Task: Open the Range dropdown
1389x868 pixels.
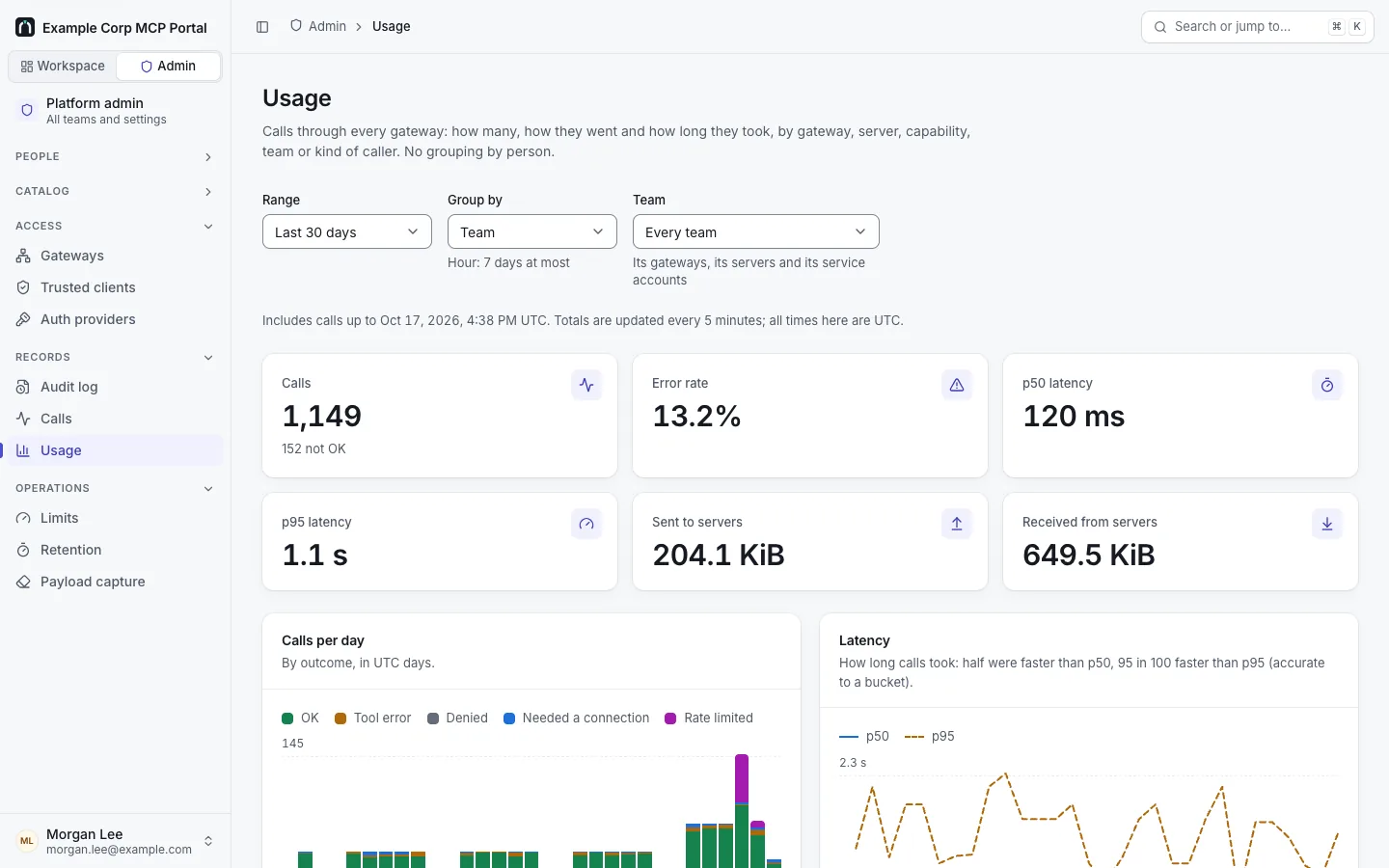Action: 347,231
